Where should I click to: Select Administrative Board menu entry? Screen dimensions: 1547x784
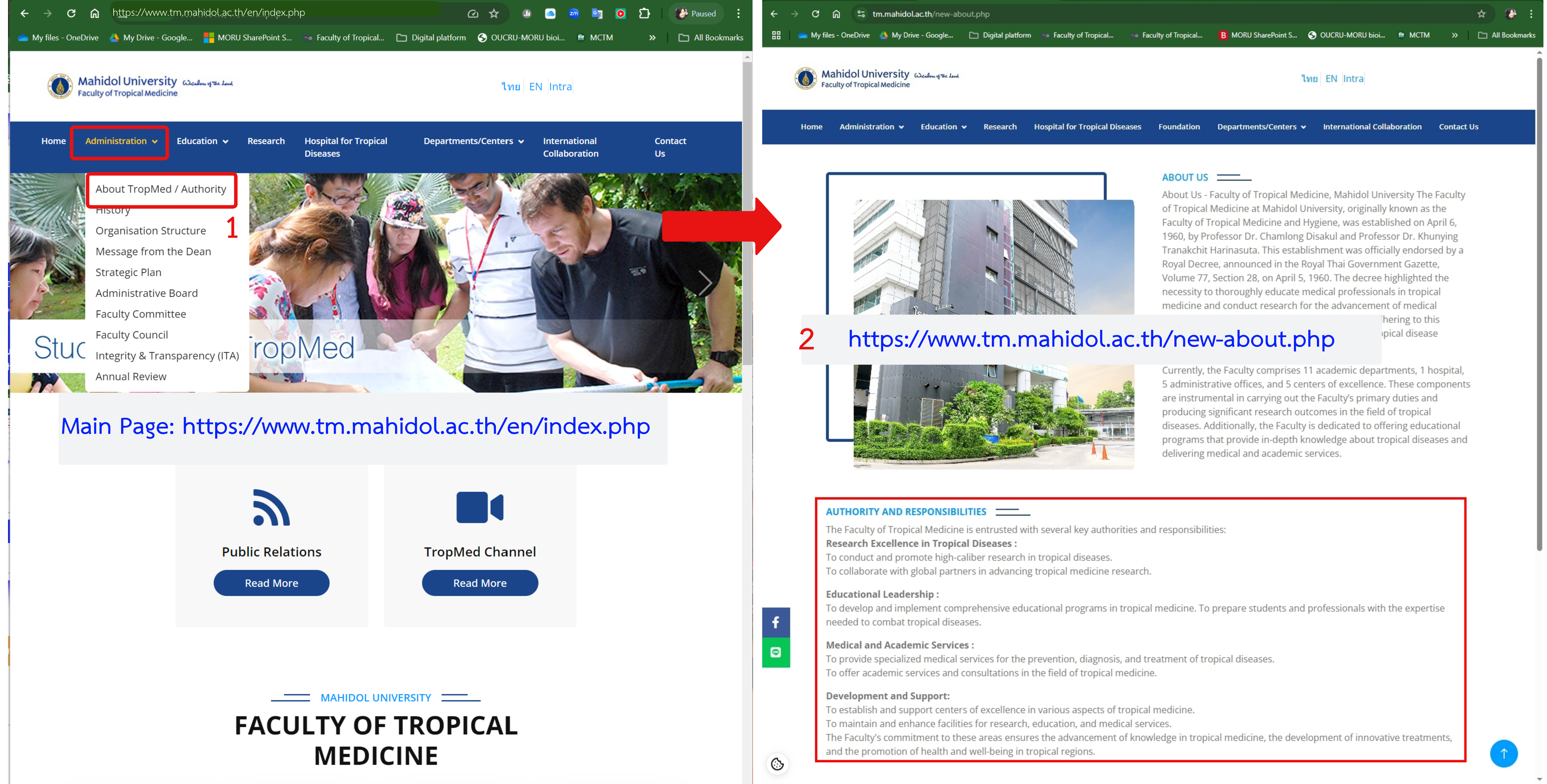point(147,293)
